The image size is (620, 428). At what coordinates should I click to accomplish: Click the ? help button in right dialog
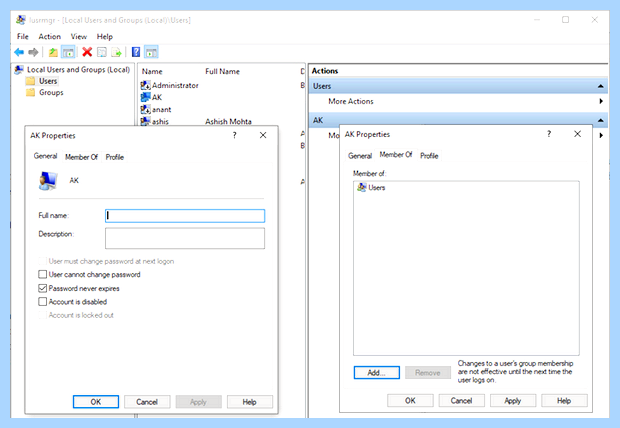pyautogui.click(x=549, y=134)
